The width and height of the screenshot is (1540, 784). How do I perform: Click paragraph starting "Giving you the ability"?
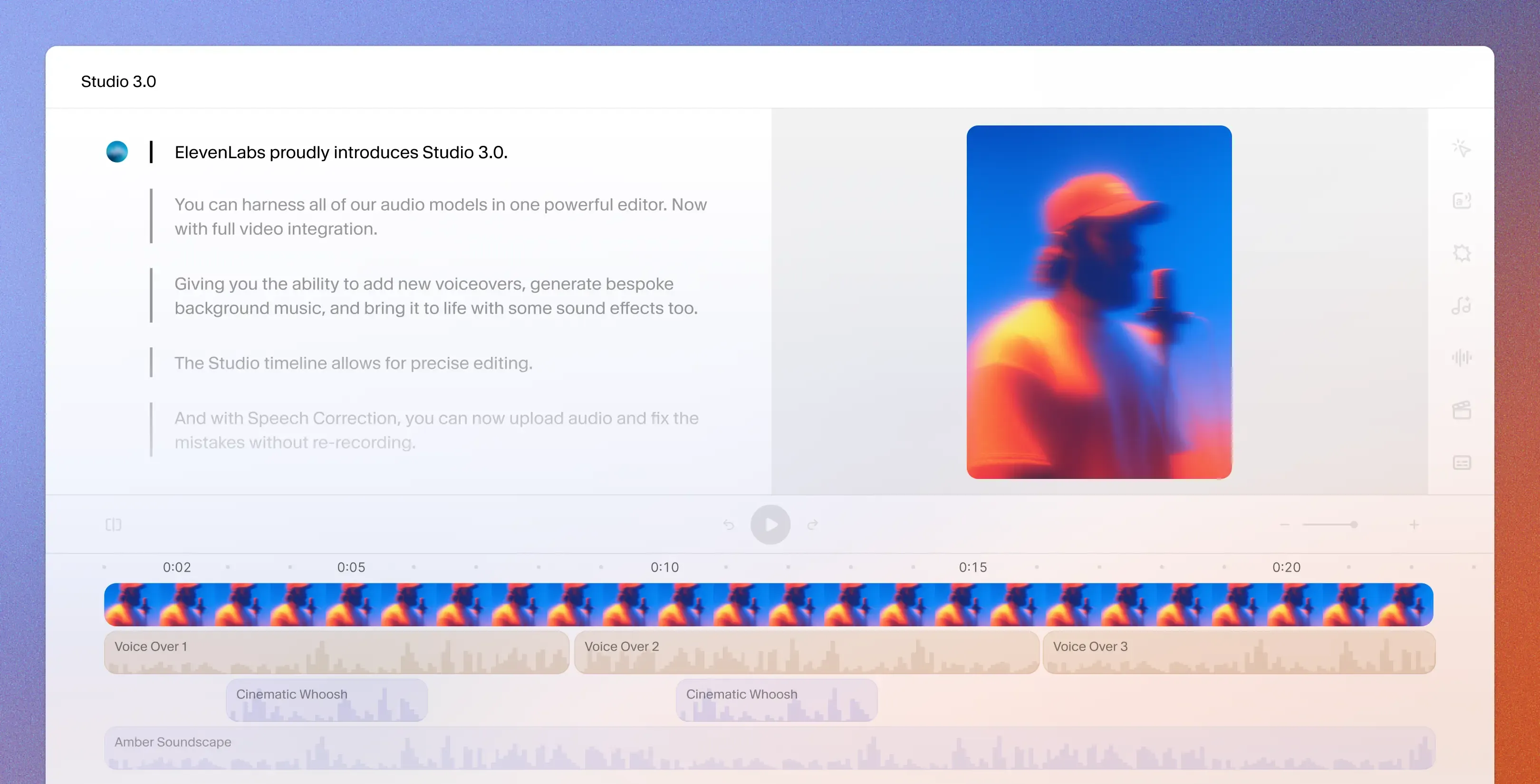click(436, 296)
